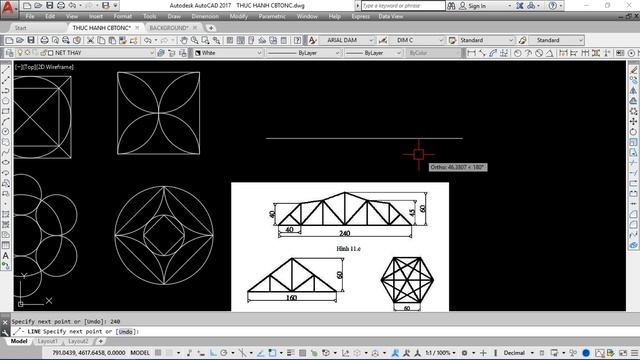Click the New drawing icon in Standard toolbar

[9, 40]
